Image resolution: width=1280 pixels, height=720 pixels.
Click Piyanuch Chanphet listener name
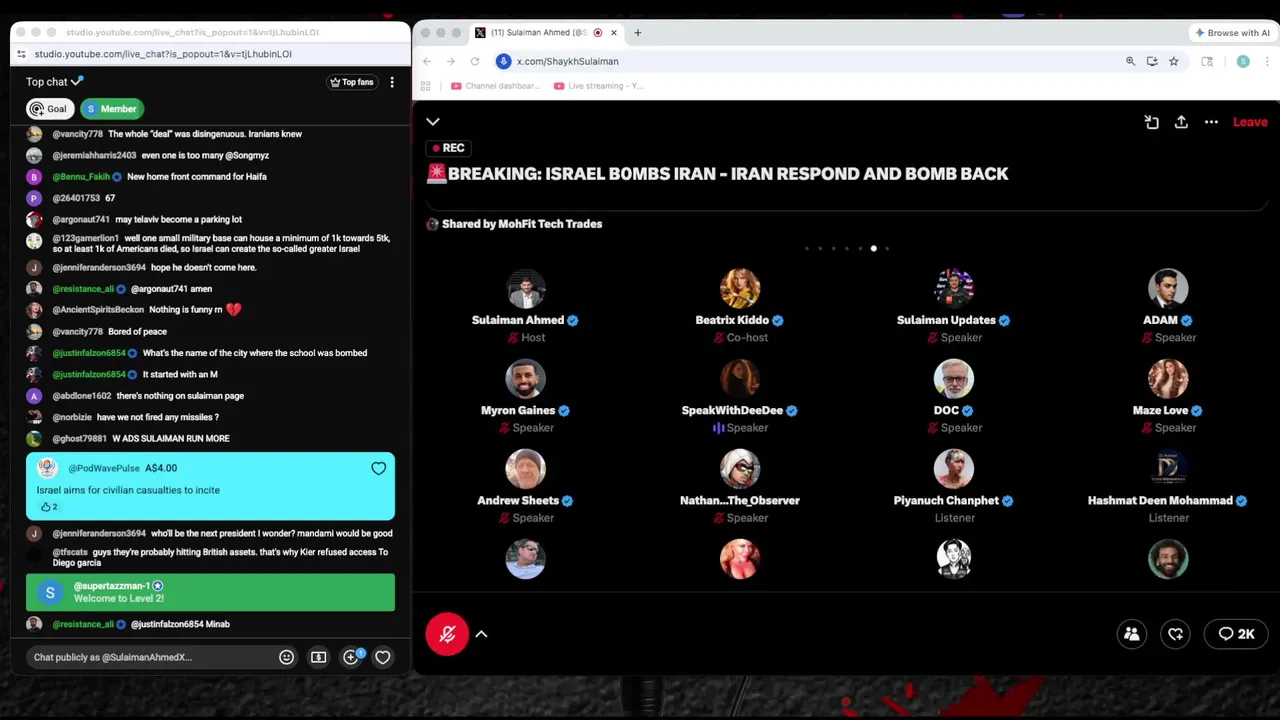click(x=946, y=500)
